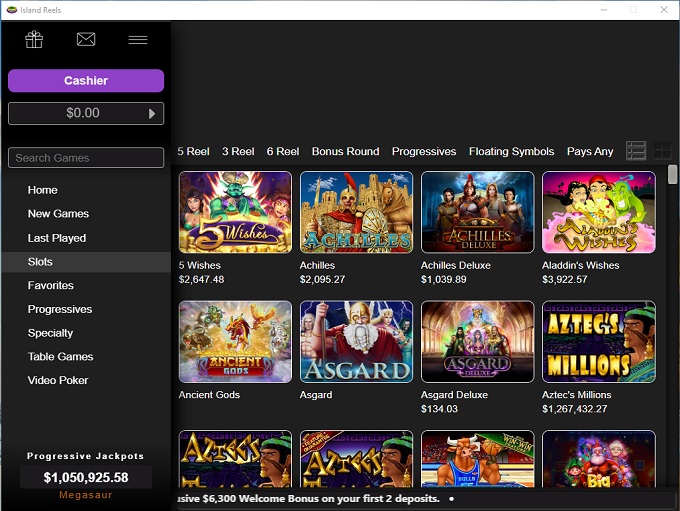This screenshot has width=680, height=511.
Task: Click the Aztec's Millions title text
Action: tap(577, 395)
